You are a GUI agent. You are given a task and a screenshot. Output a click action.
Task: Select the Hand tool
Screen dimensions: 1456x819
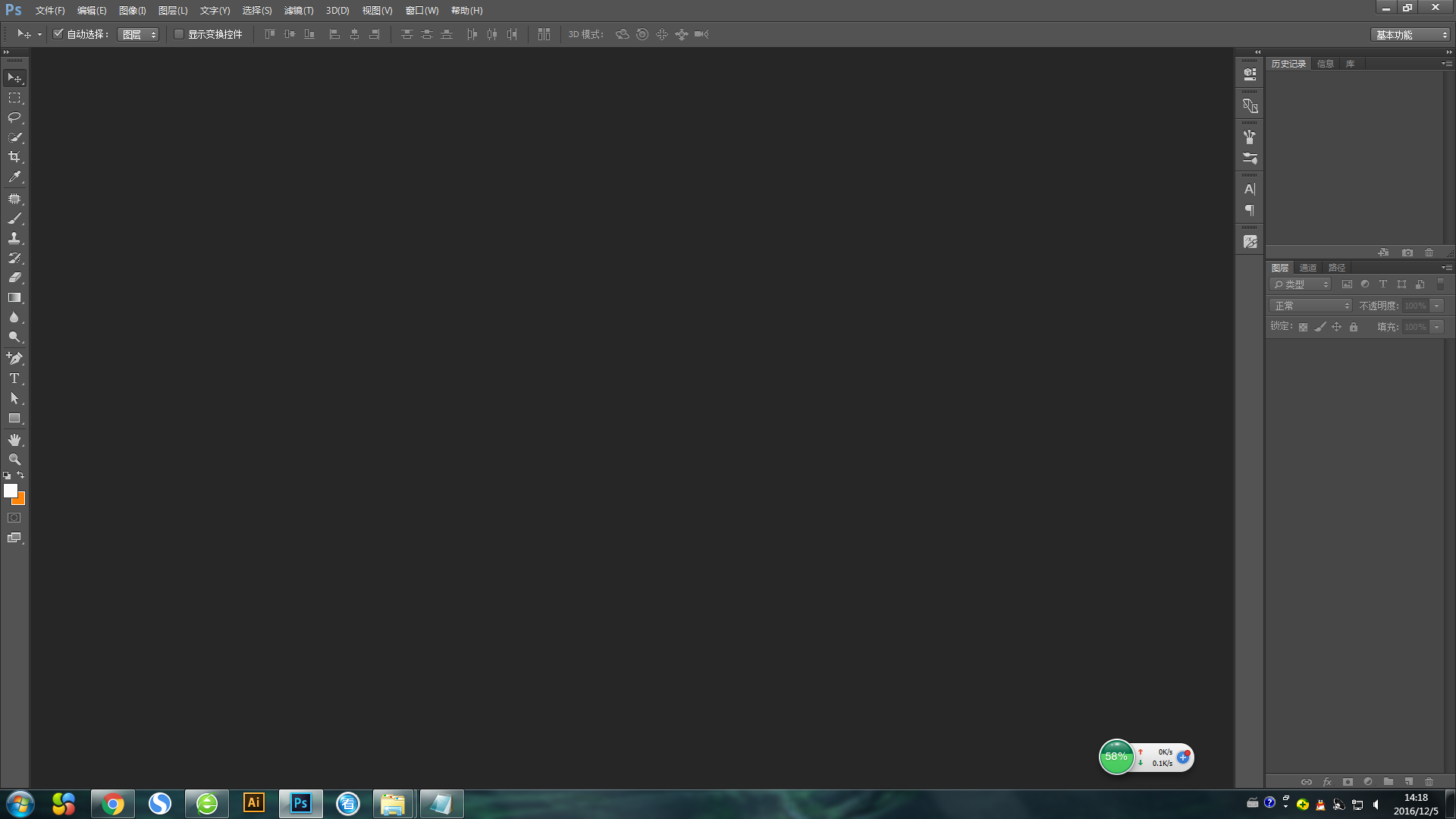tap(14, 440)
